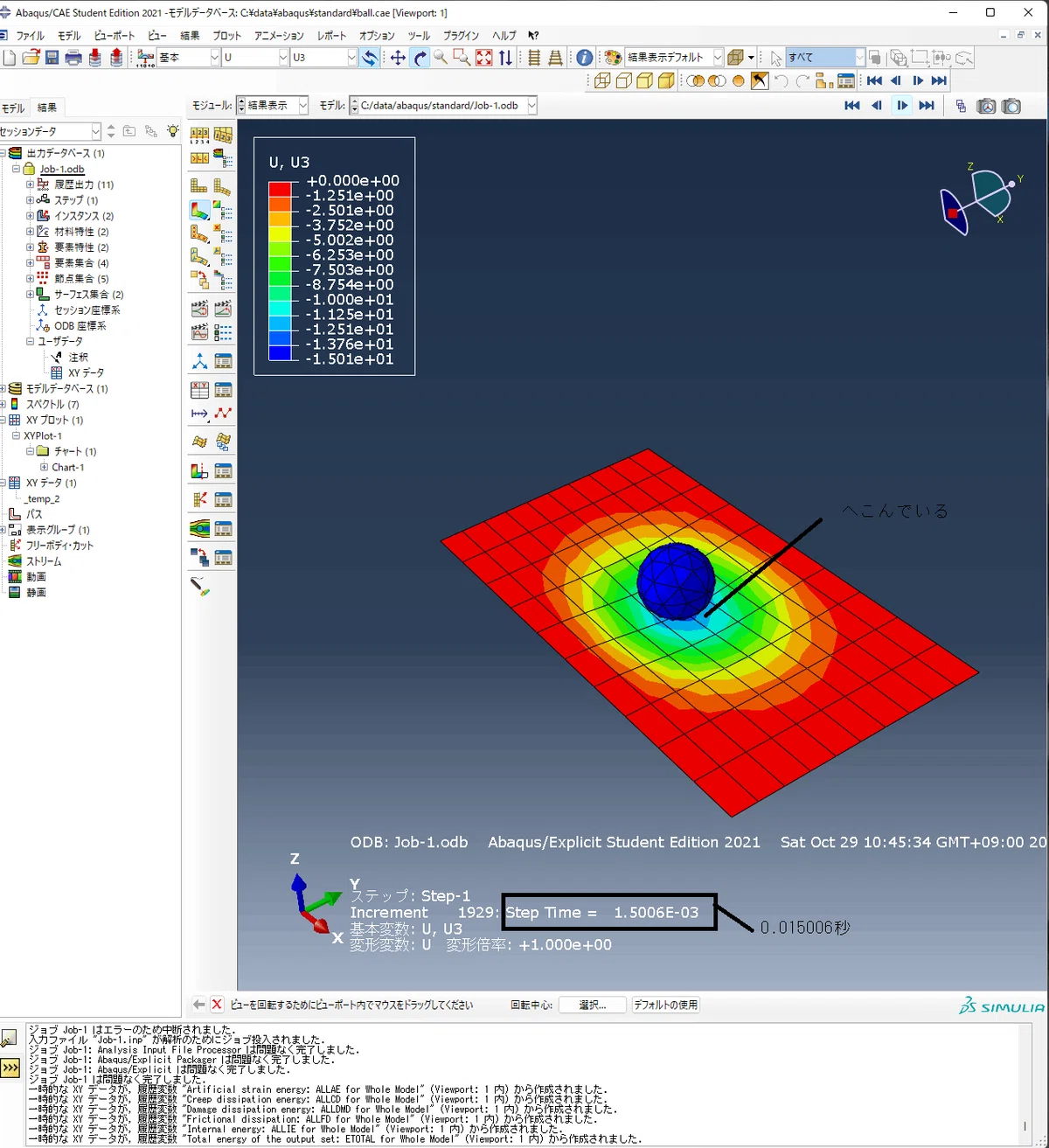Open the プラグイン menu
The width and height of the screenshot is (1049, 1148).
(461, 36)
